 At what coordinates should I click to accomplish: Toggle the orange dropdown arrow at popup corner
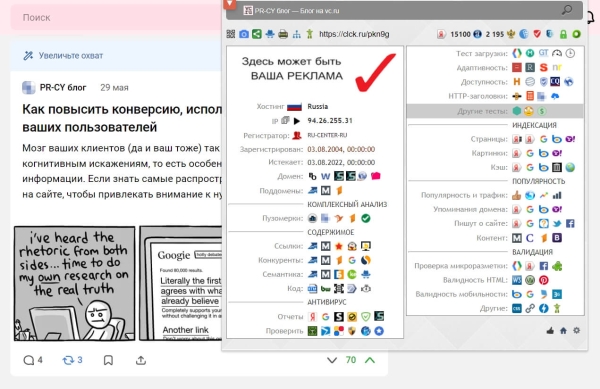[230, 4]
